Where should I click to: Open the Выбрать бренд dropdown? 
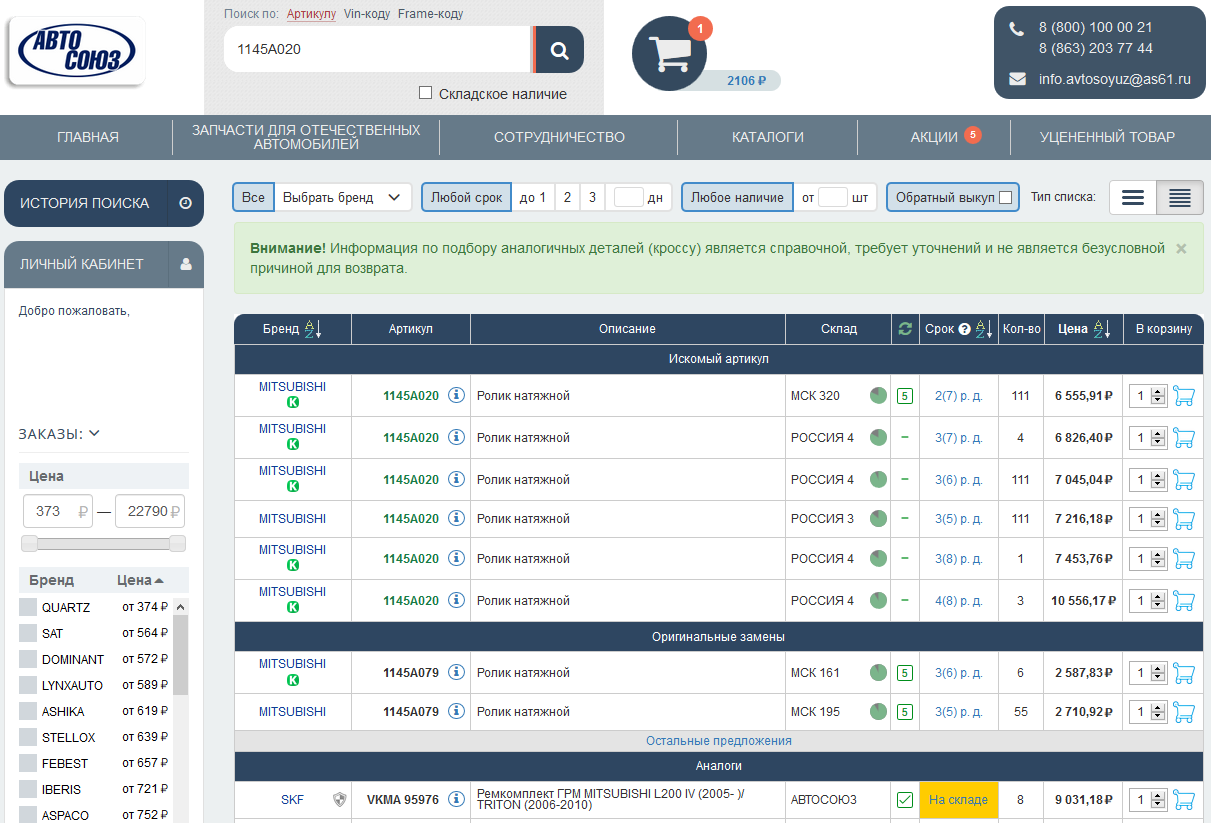[x=342, y=198]
